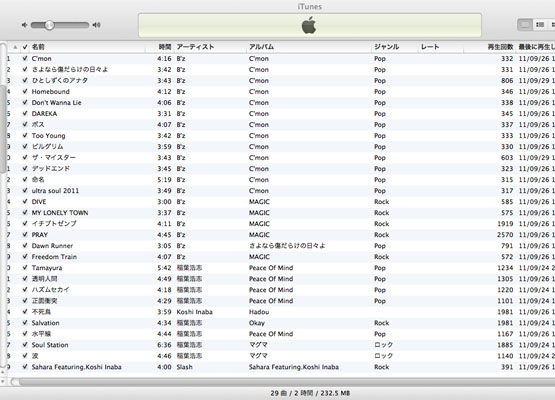
Task: Click play count 806
Action: pos(507,80)
